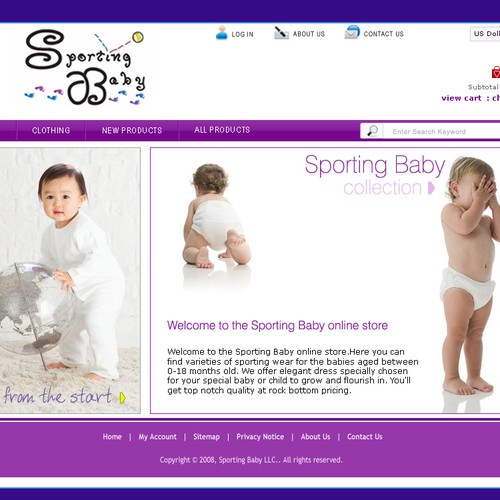Image resolution: width=500 pixels, height=500 pixels.
Task: Open the All Products menu
Action: 222,130
